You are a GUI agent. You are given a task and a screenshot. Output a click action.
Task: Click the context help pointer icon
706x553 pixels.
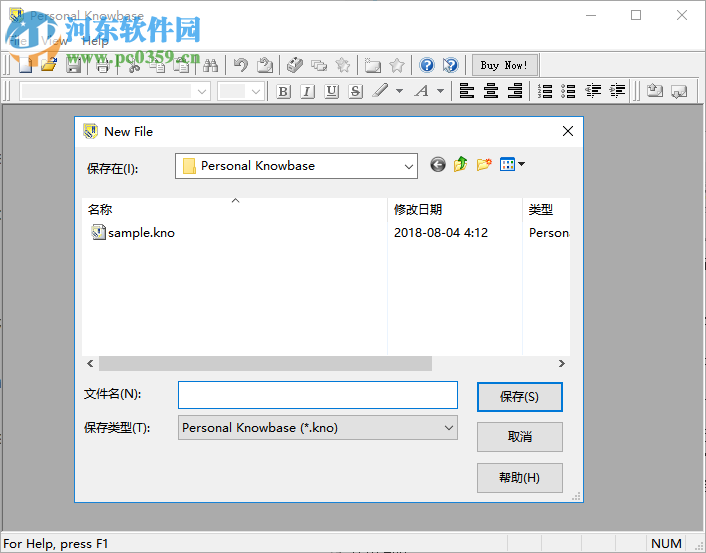[450, 65]
